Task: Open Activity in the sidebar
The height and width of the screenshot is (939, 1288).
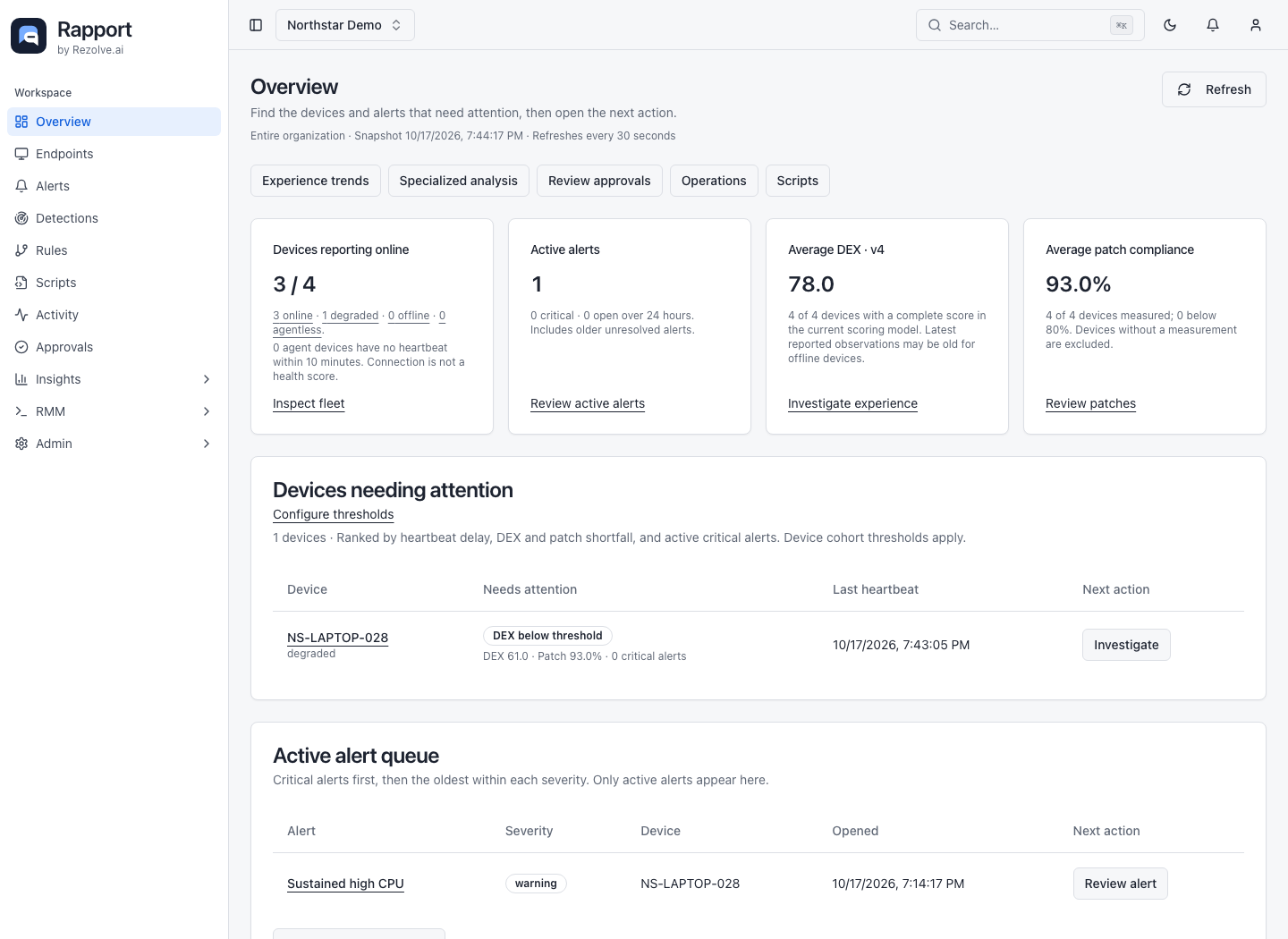Action: coord(114,315)
